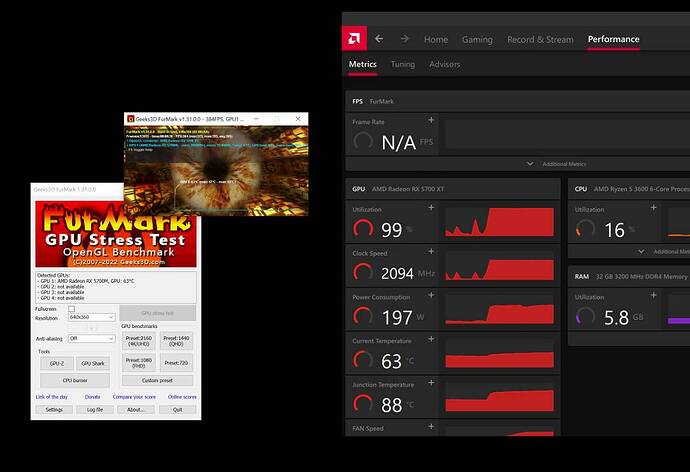
Task: Click the Frame Rate circular gauge icon
Action: pos(363,141)
